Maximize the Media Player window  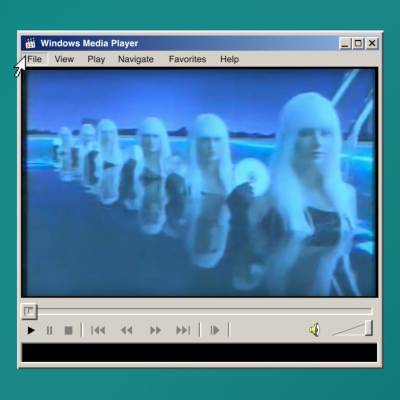358,43
